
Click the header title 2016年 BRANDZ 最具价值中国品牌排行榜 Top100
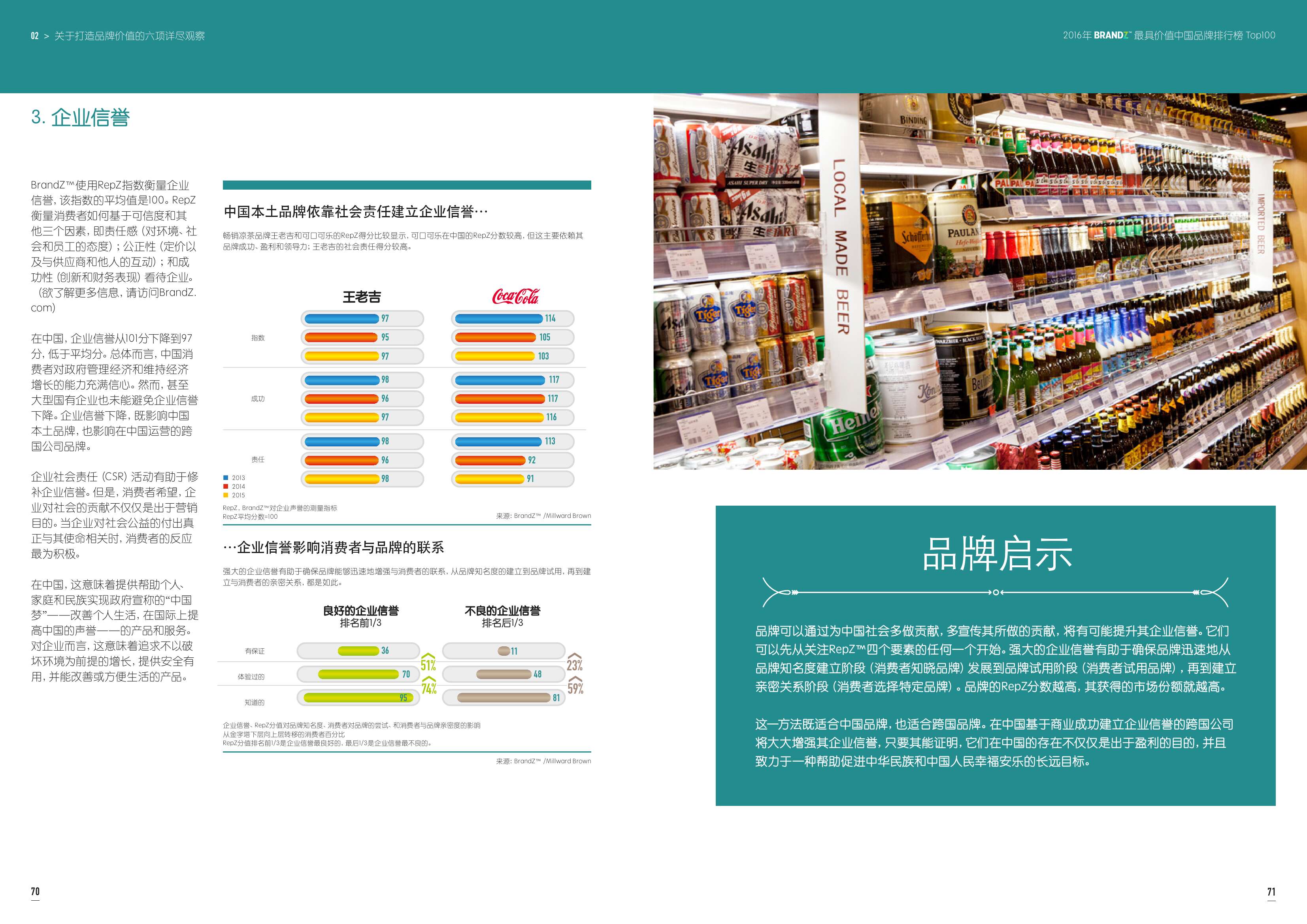coord(1169,35)
